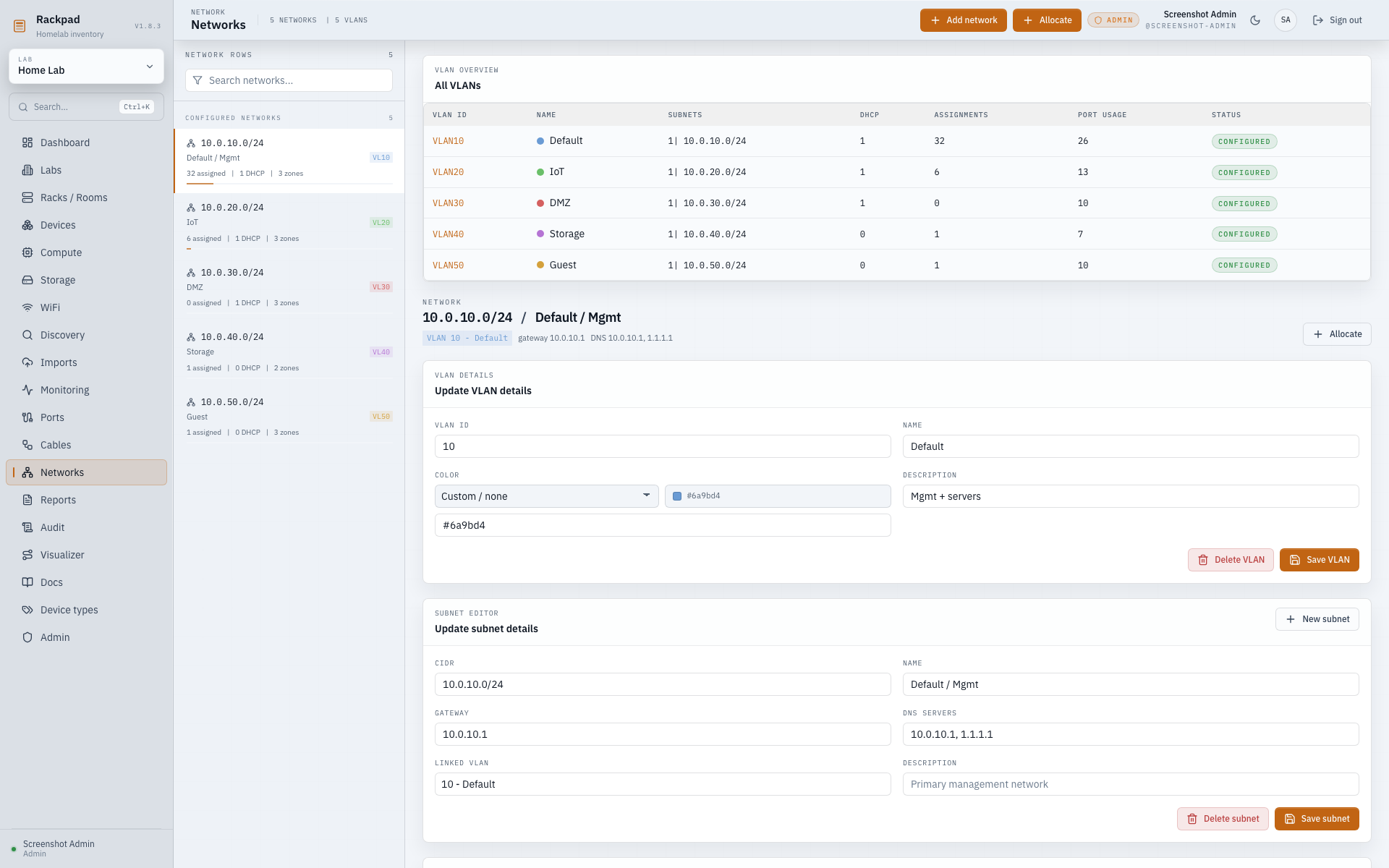
Task: Open the Storage drive icon
Action: point(27,280)
